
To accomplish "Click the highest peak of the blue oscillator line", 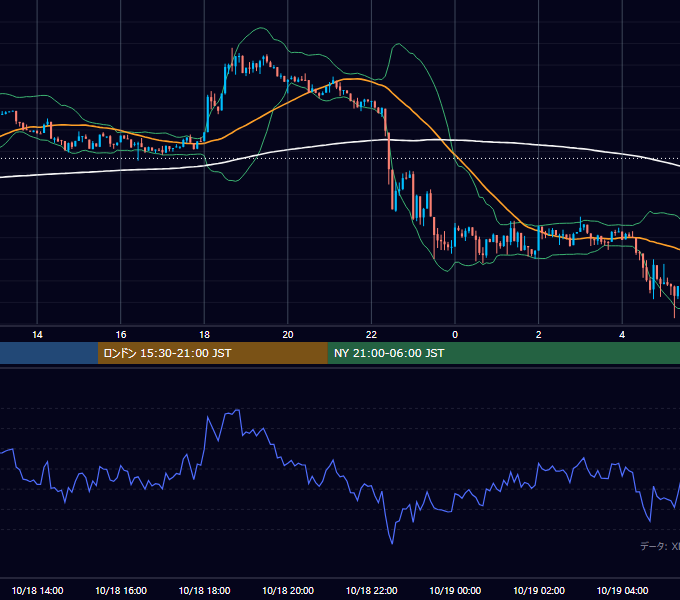I will click(237, 410).
